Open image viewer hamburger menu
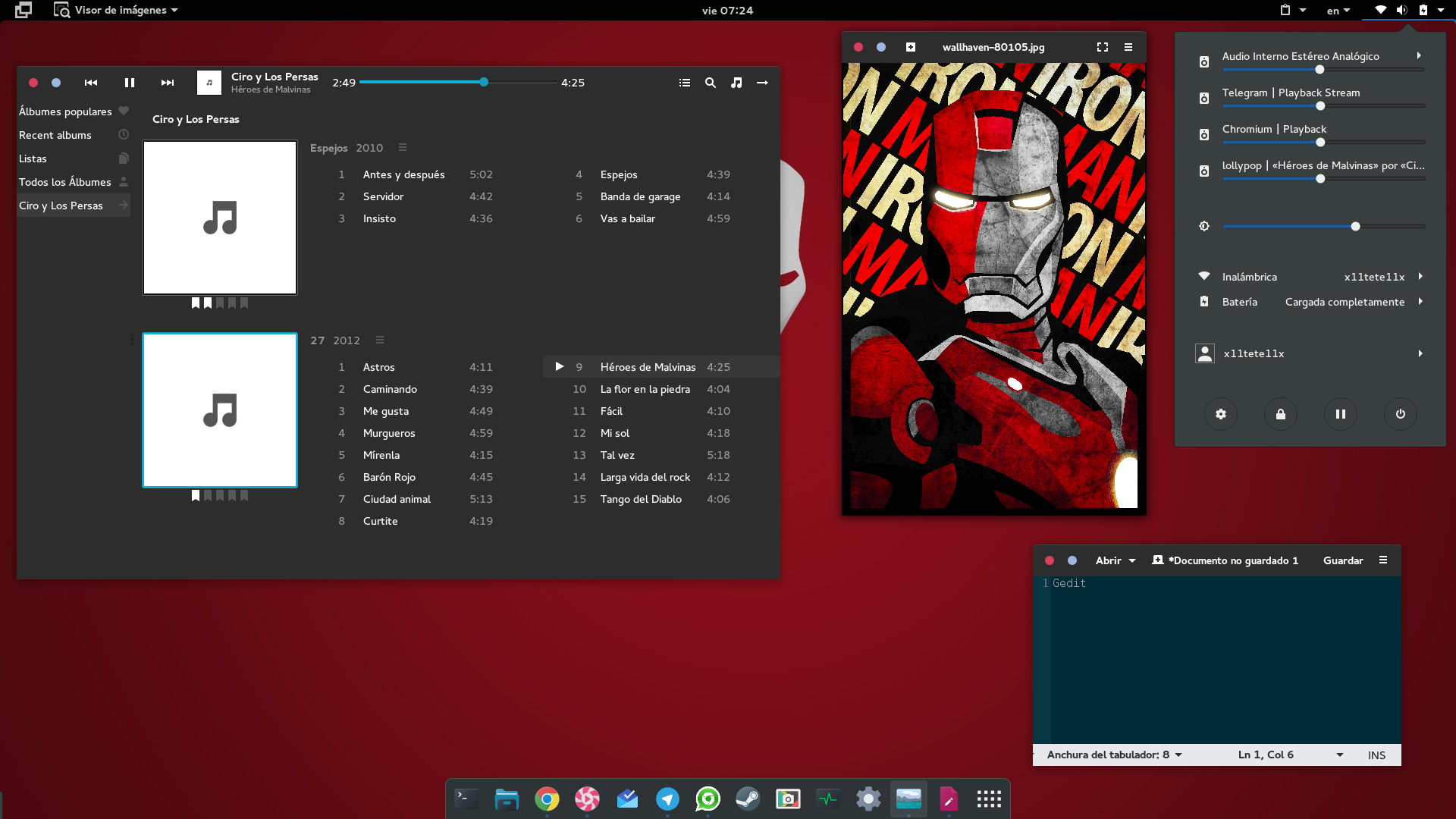Viewport: 1456px width, 819px height. tap(1128, 47)
